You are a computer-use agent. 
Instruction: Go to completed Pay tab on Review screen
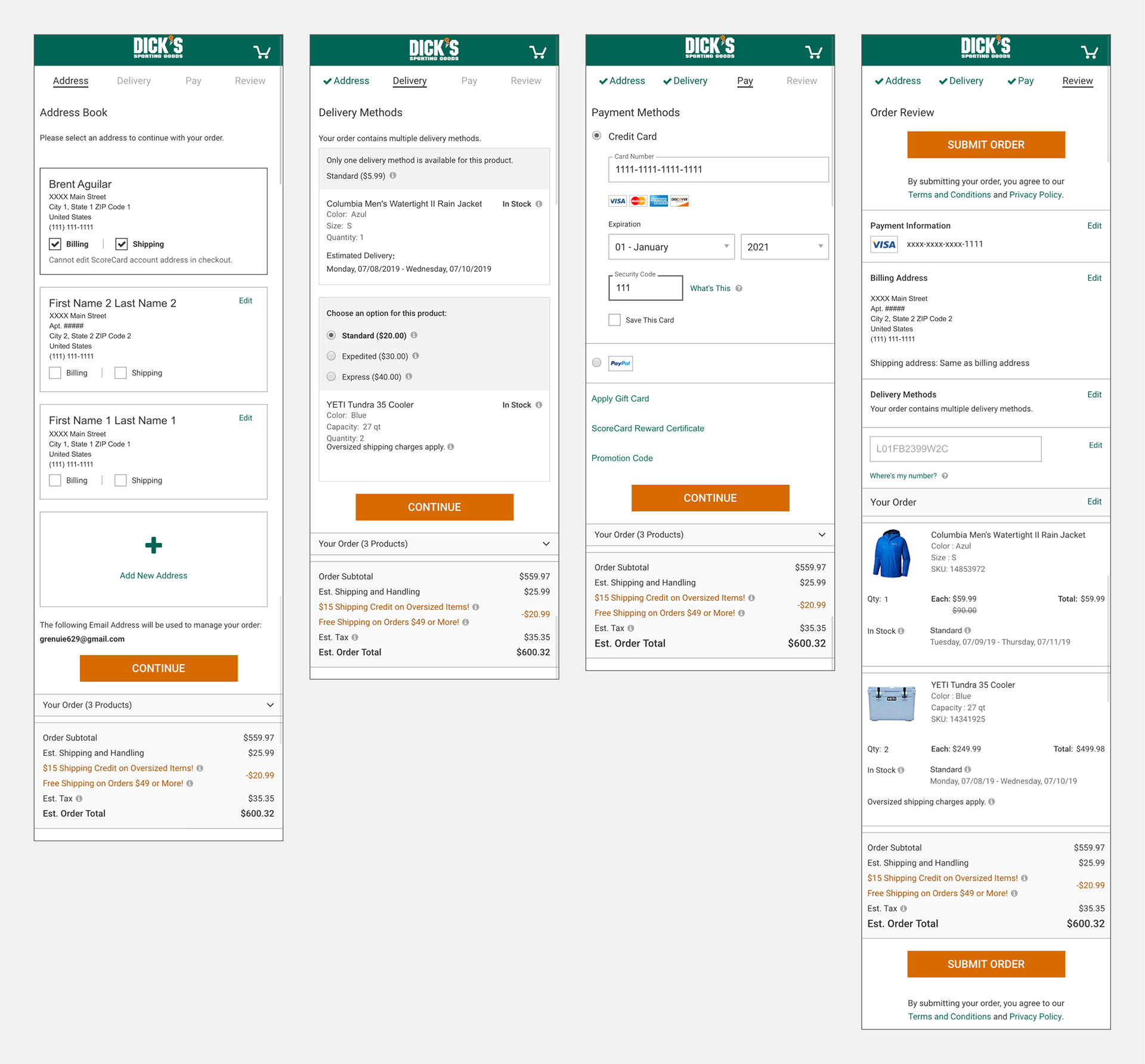(x=1020, y=80)
